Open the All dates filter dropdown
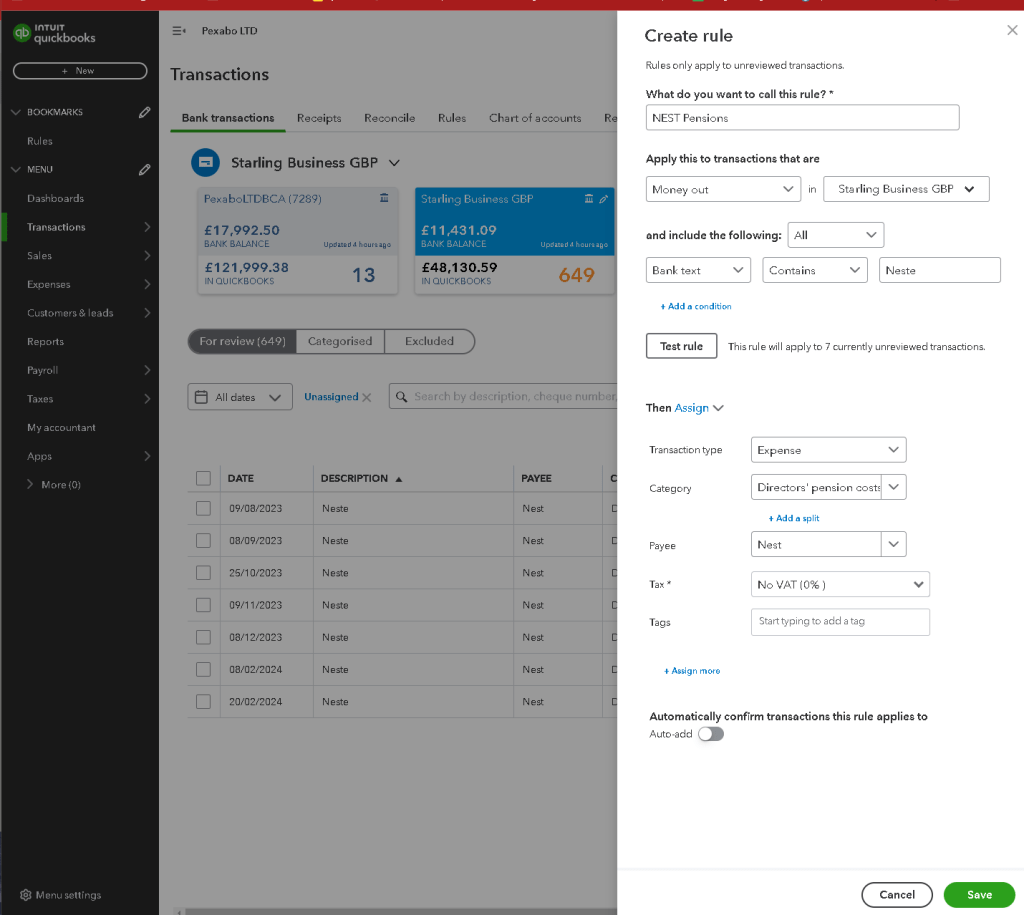This screenshot has height=915, width=1024. (x=240, y=397)
